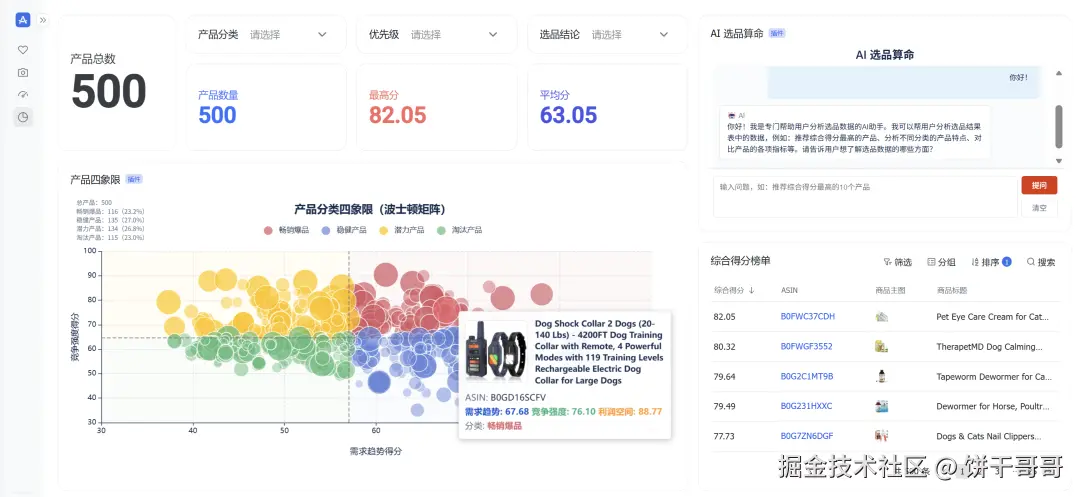Viewport: 1080px width, 497px height.
Task: Open the heart favorites sidebar icon
Action: click(23, 50)
